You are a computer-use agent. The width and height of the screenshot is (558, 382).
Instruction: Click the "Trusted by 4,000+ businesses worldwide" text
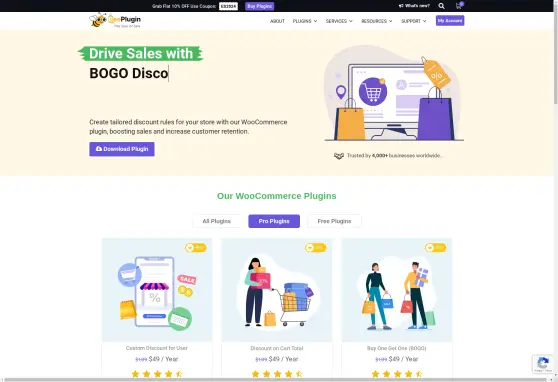(395, 156)
